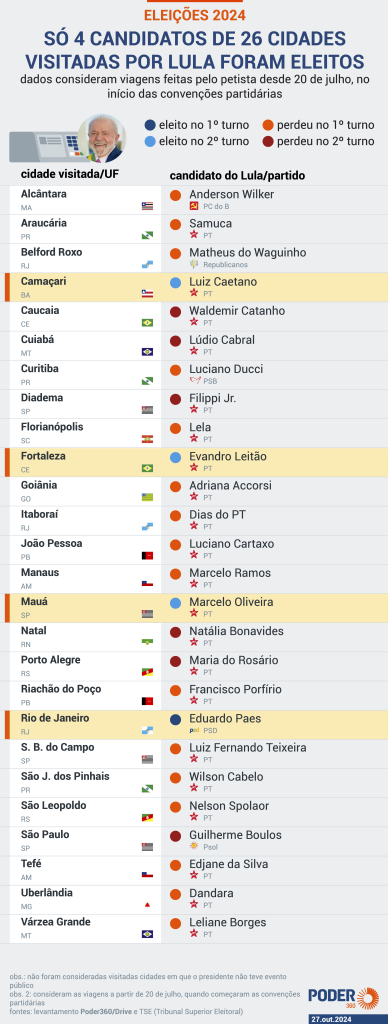Click the Minas Gerais flag beside Uberlândia

tap(148, 905)
